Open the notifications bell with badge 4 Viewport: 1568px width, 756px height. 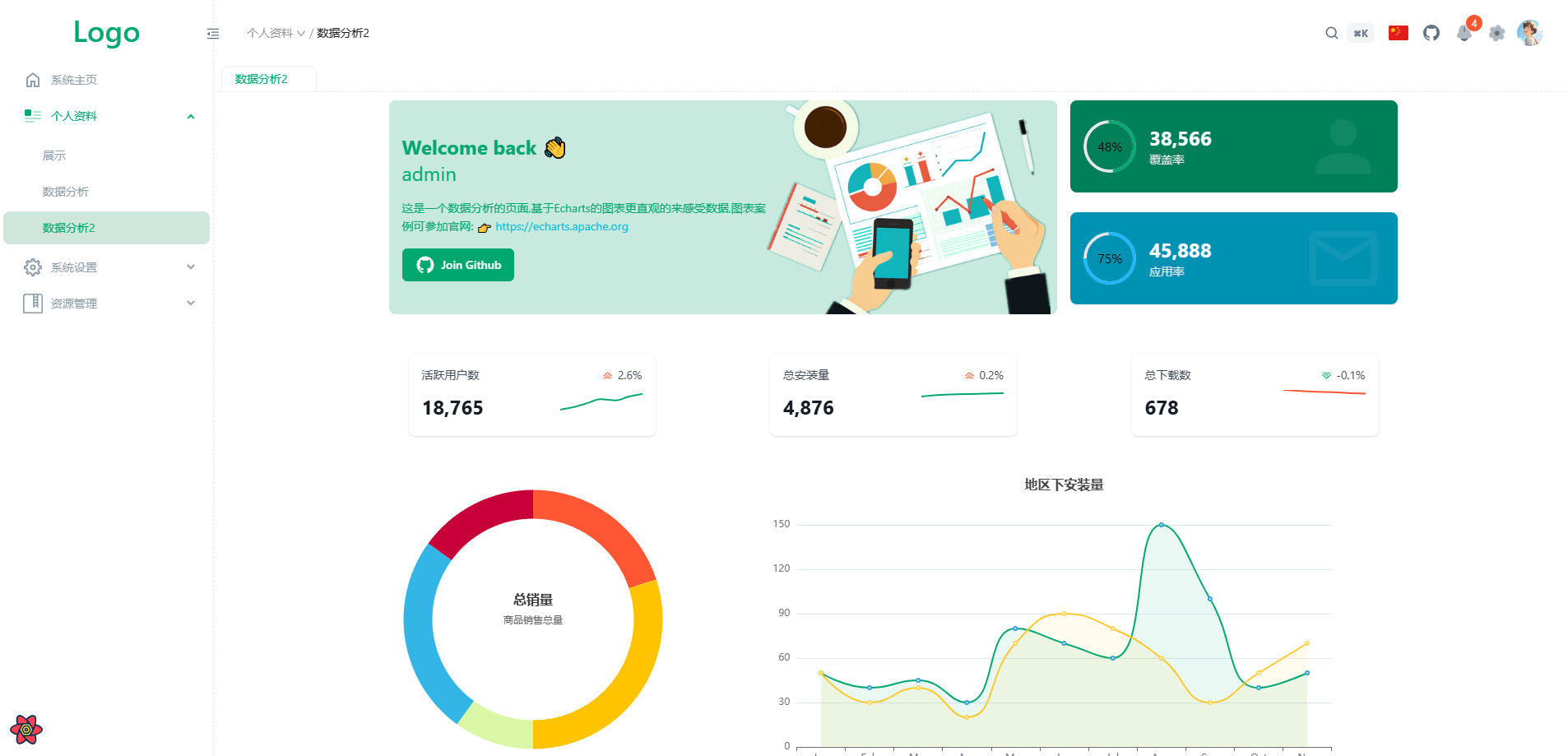pos(1464,33)
